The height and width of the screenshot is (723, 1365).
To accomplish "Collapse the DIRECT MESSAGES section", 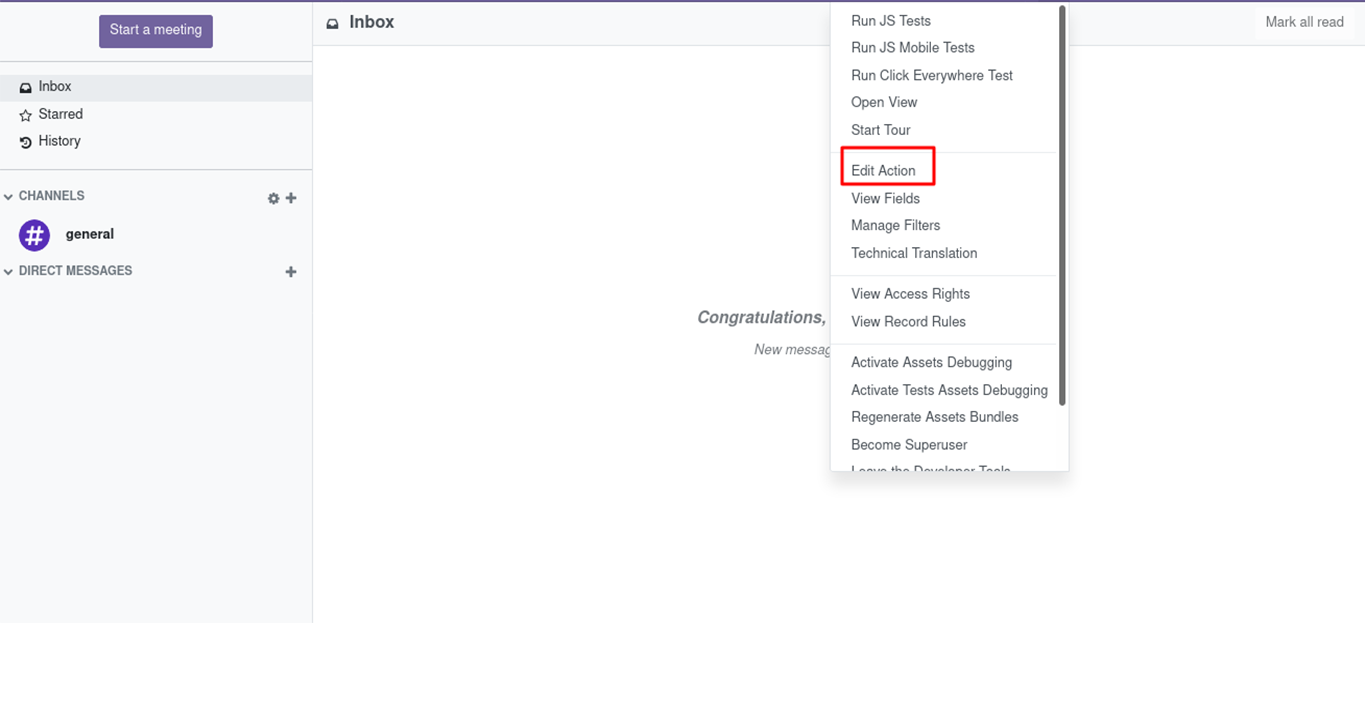I will (9, 271).
